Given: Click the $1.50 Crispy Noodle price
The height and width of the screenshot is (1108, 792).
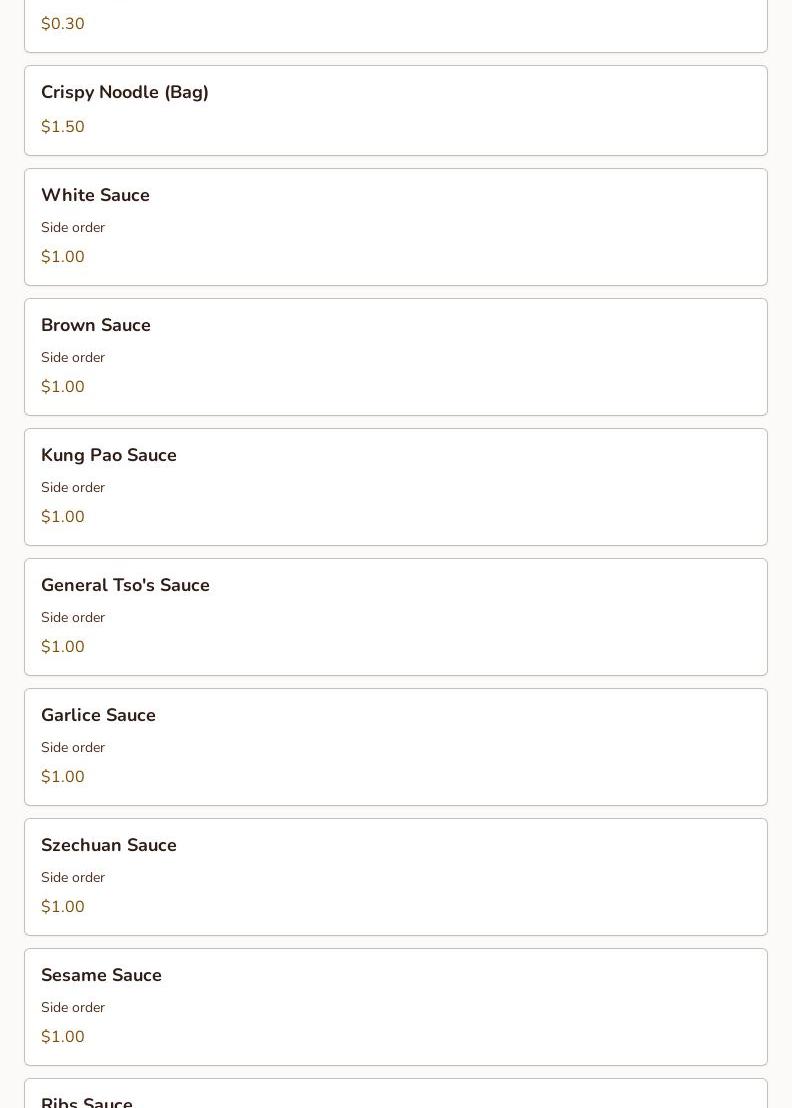Looking at the screenshot, I should click(x=63, y=127).
